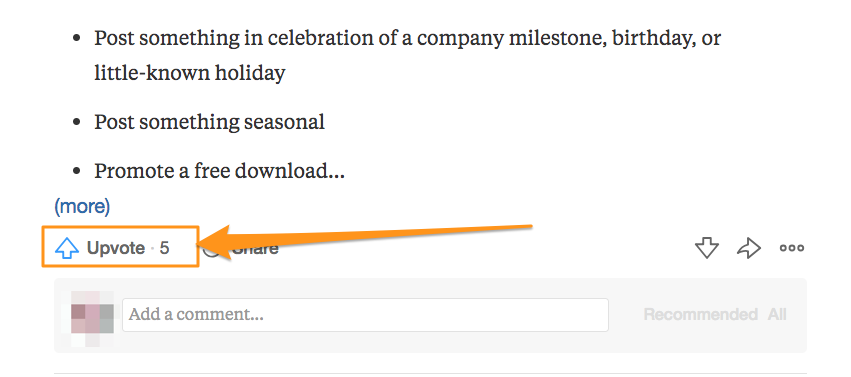The image size is (851, 377).
Task: Click the Upvote text label
Action: [x=116, y=248]
